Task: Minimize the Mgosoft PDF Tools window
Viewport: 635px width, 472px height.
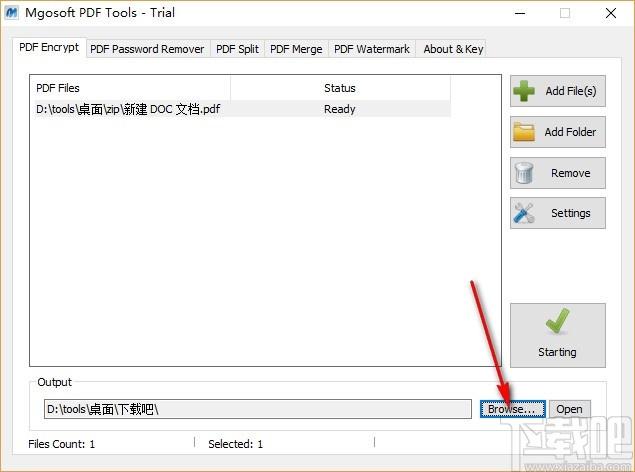Action: tap(520, 13)
